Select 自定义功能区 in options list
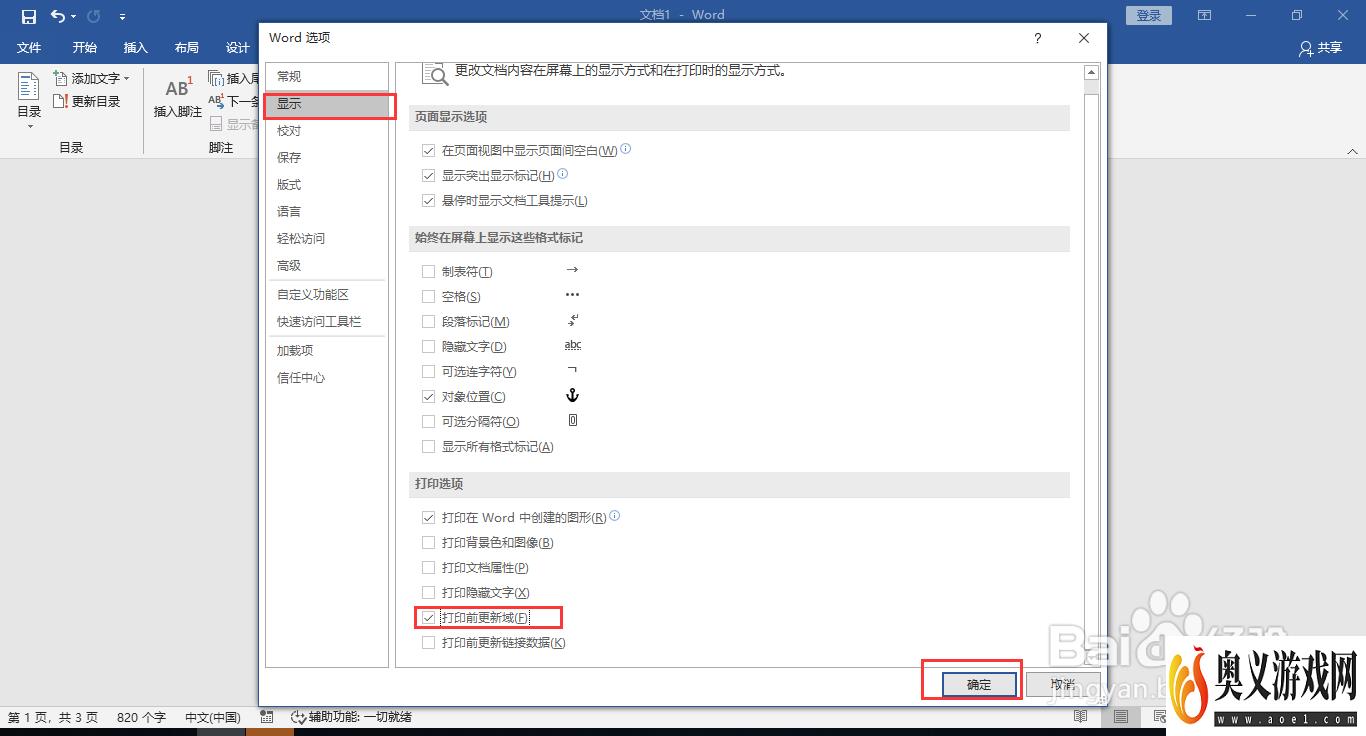1366x736 pixels. [x=326, y=294]
